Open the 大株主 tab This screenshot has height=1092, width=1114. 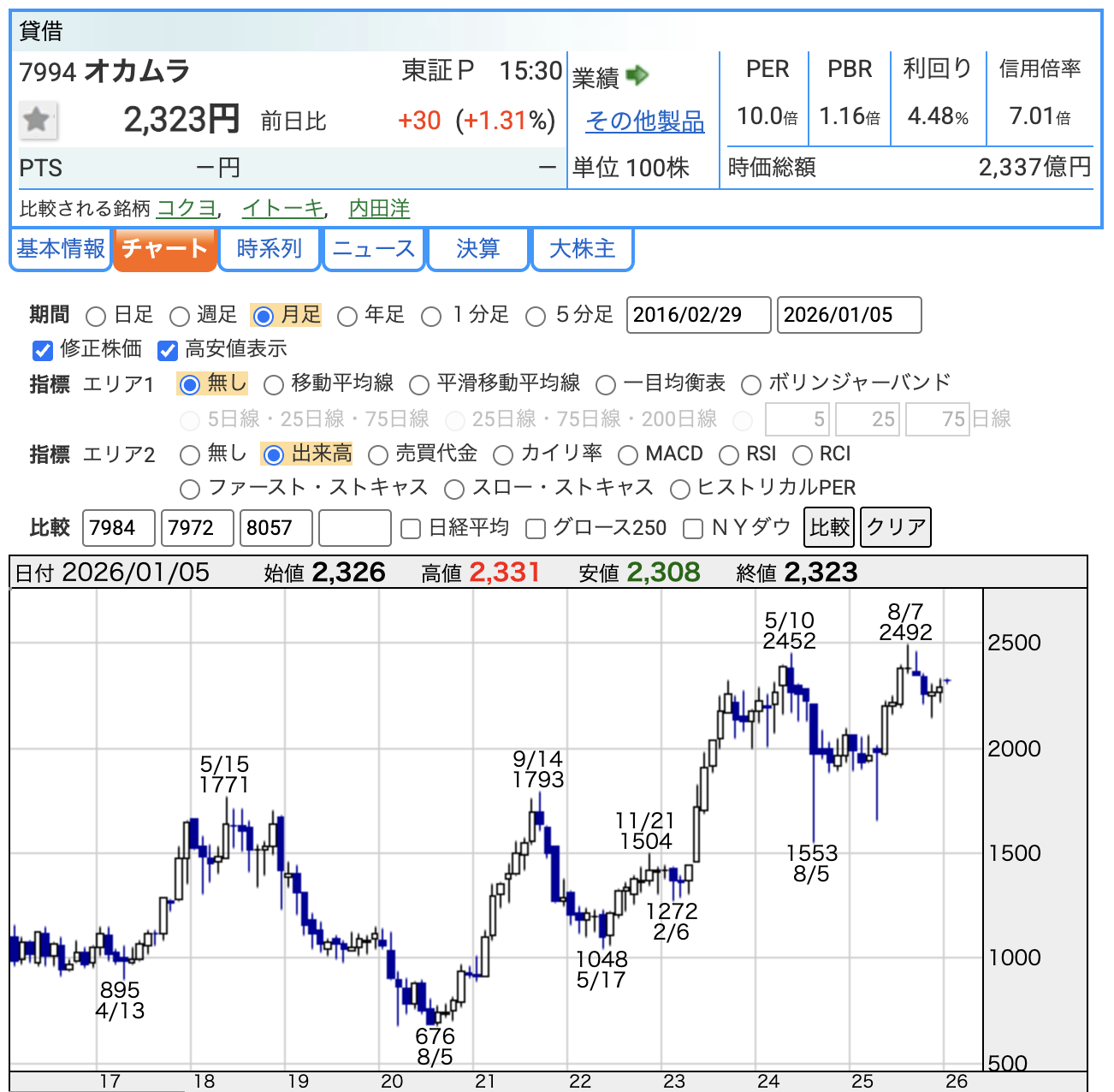582,249
